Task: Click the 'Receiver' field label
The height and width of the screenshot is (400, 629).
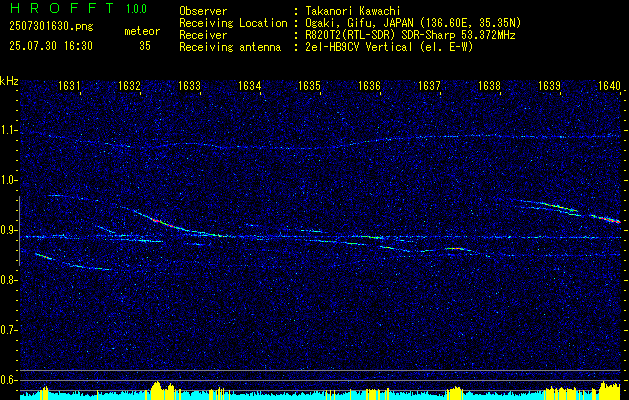Action: [203, 35]
